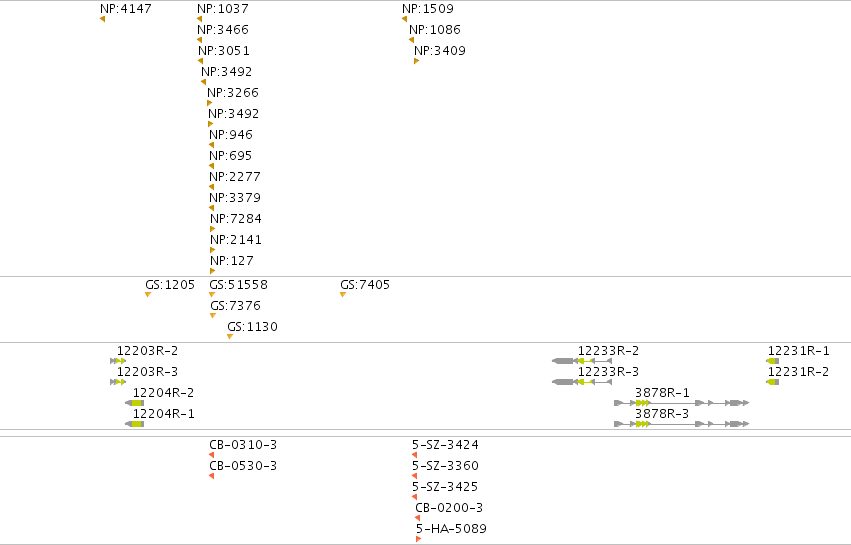Select the 5-SZ-3424 insertion label
The height and width of the screenshot is (545, 851).
pyautogui.click(x=445, y=445)
